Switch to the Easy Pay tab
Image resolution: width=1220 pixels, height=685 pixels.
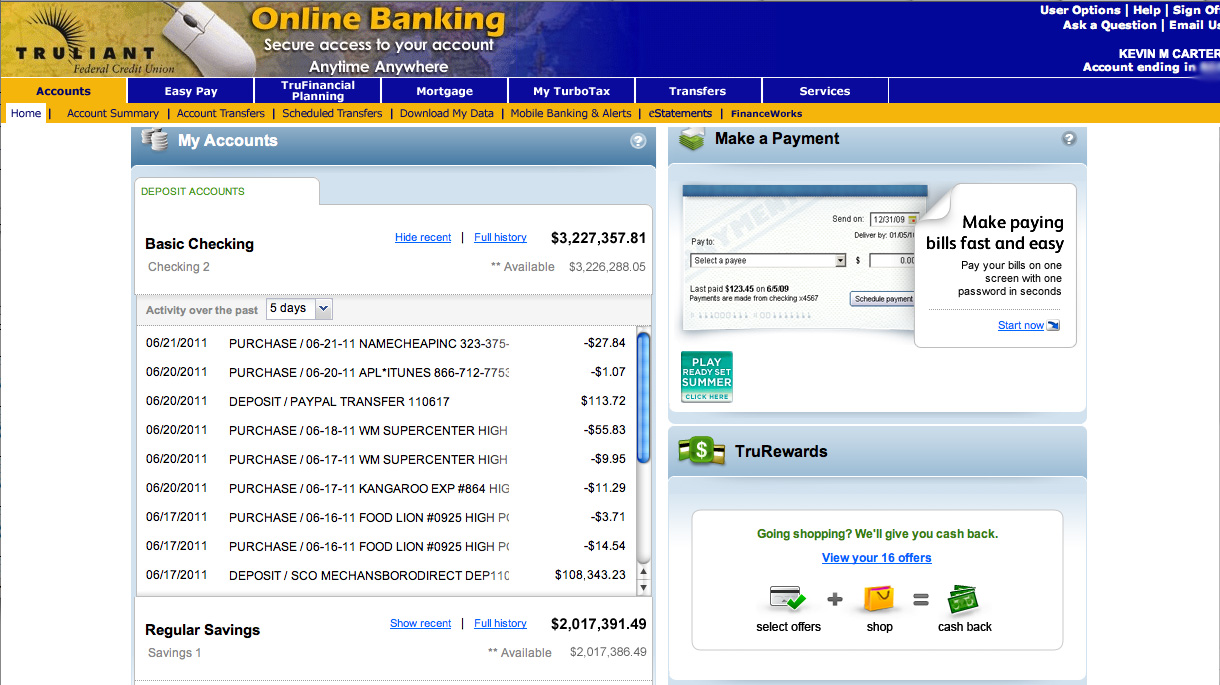click(x=191, y=91)
